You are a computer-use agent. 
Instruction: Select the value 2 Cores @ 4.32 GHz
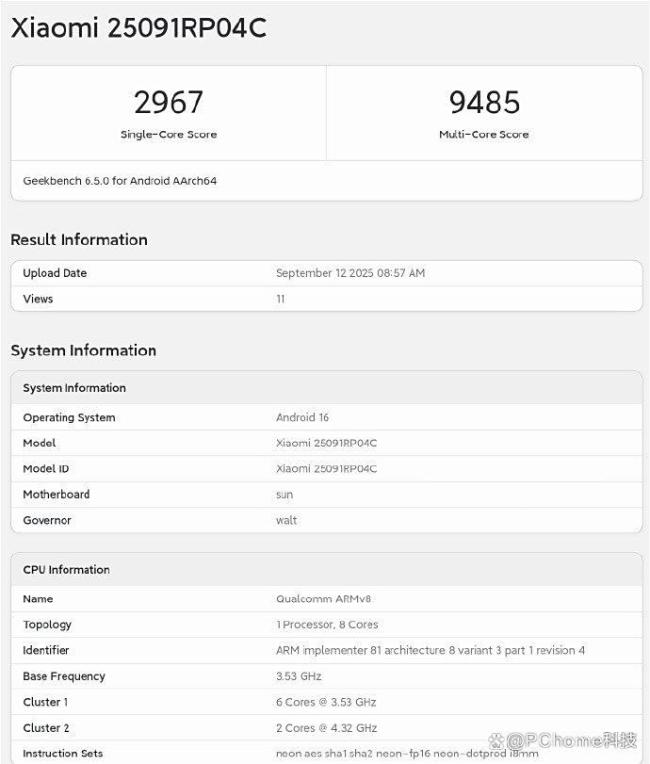point(326,728)
